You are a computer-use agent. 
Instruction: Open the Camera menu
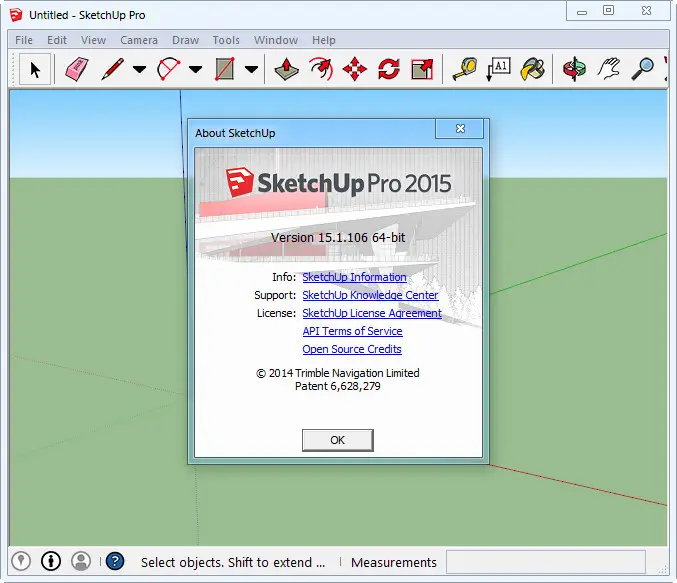click(x=139, y=40)
